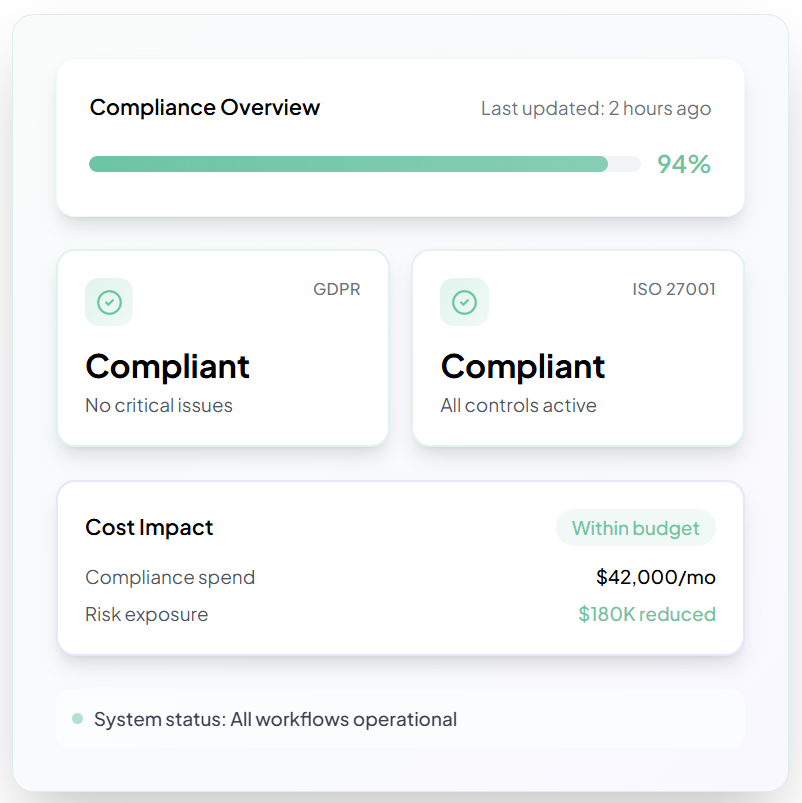Screen dimensions: 802x803
Task: Click the System status operational message
Action: click(x=275, y=719)
